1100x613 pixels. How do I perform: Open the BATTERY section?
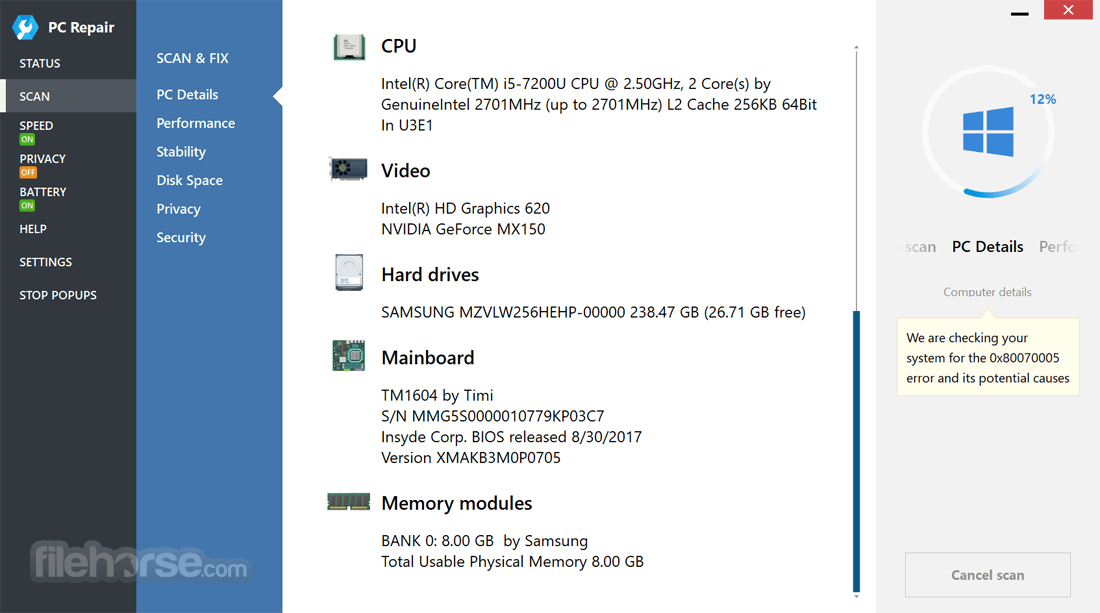[43, 191]
